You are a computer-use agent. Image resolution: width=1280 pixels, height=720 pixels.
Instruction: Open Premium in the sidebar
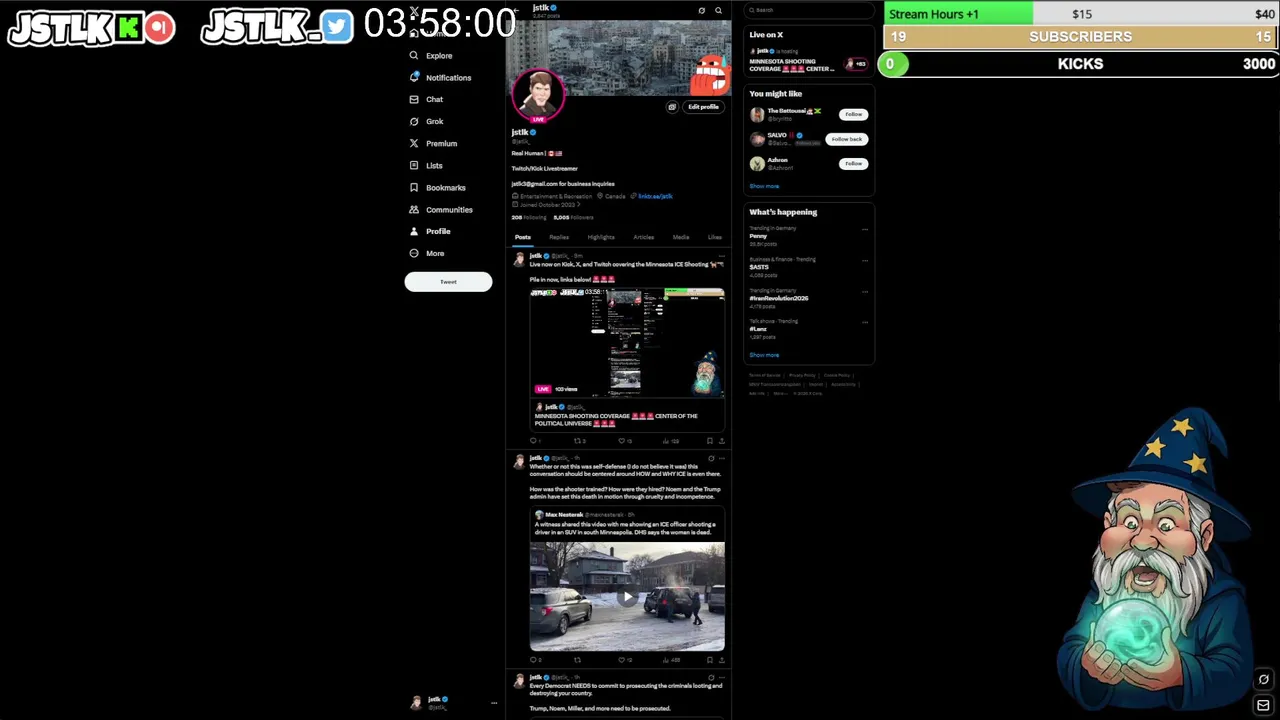433,144
